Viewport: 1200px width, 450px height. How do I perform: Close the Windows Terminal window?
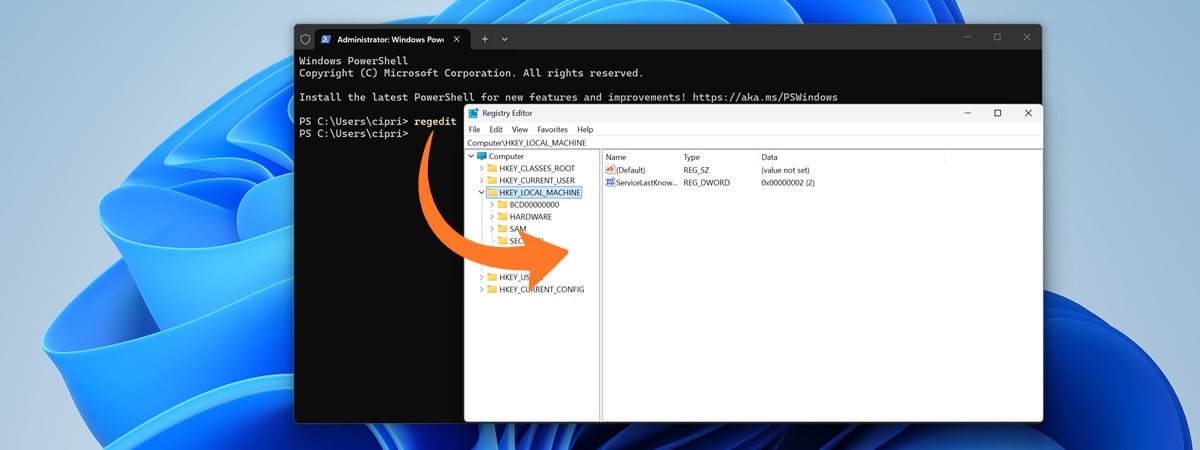1026,37
